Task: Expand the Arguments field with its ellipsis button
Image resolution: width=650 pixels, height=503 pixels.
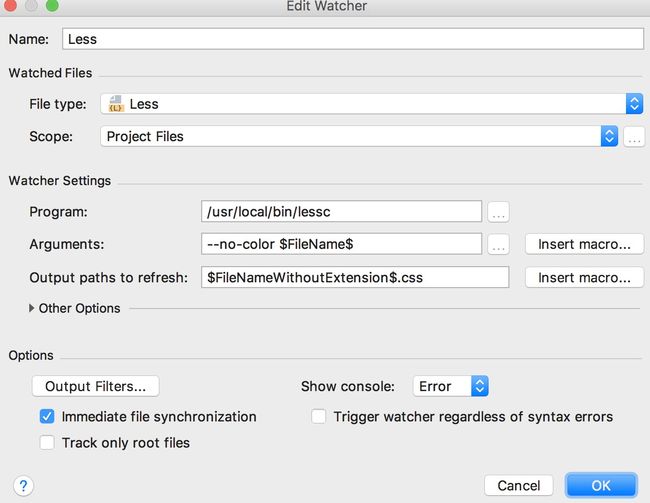Action: [498, 244]
